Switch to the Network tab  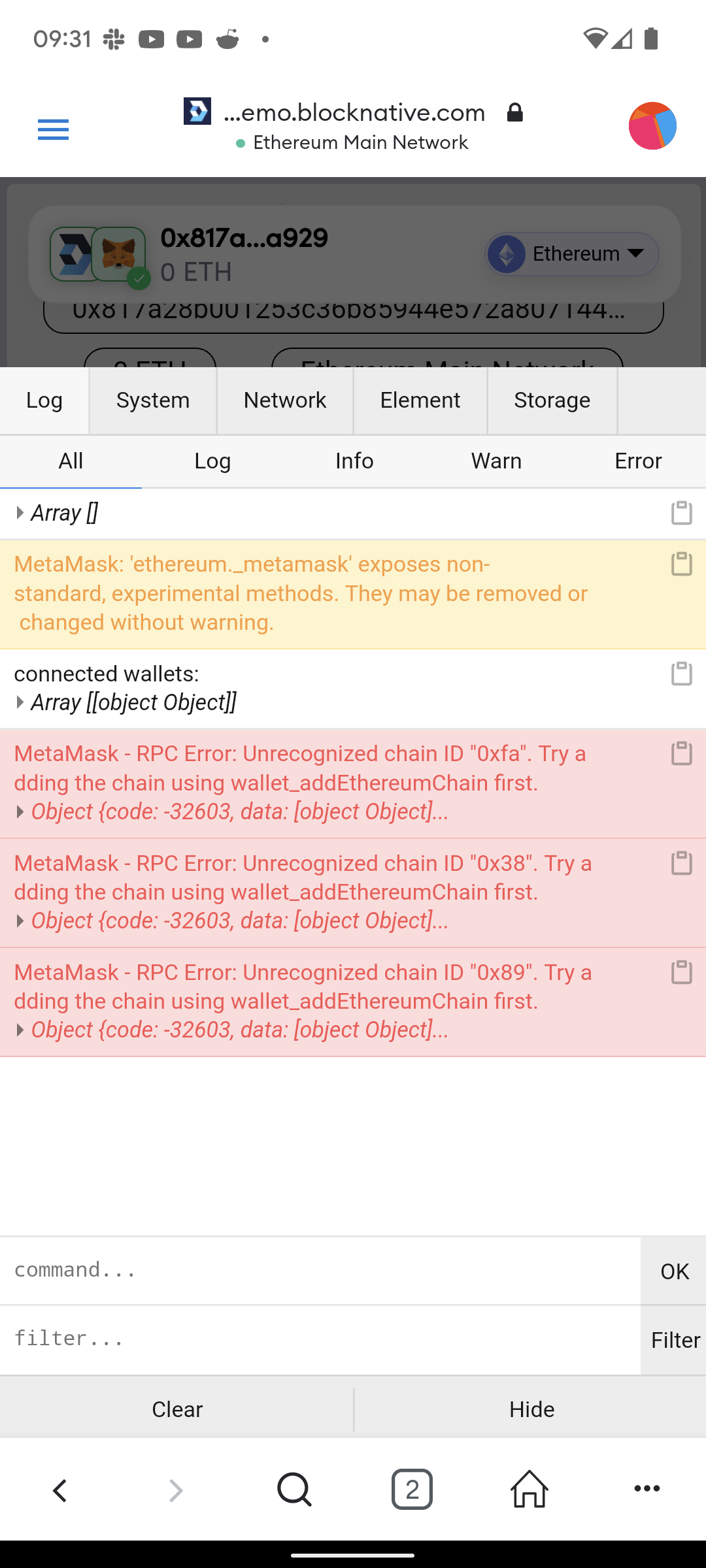pos(285,400)
